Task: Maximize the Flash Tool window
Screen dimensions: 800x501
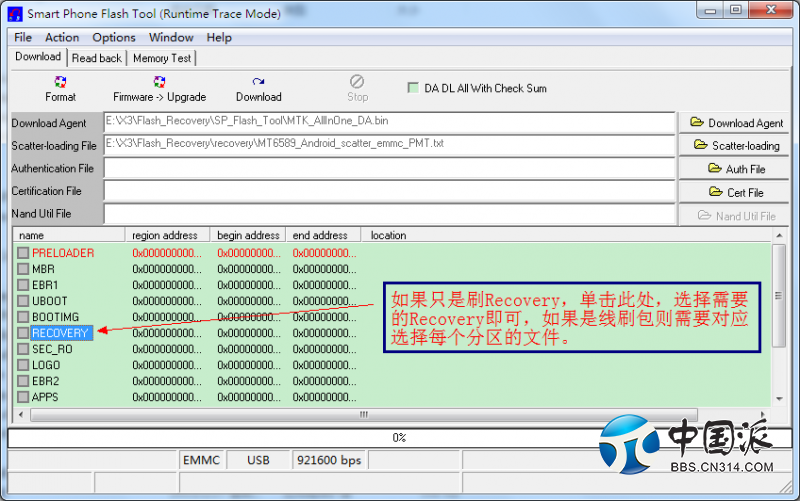Action: coord(736,10)
